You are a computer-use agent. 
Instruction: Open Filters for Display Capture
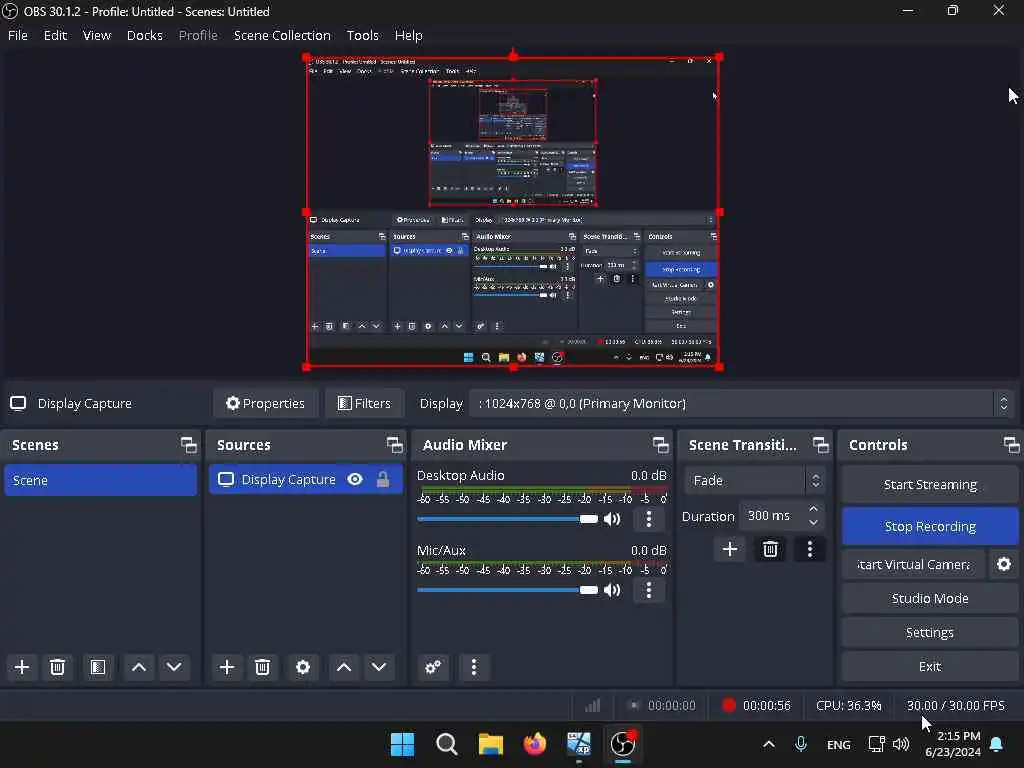point(364,404)
